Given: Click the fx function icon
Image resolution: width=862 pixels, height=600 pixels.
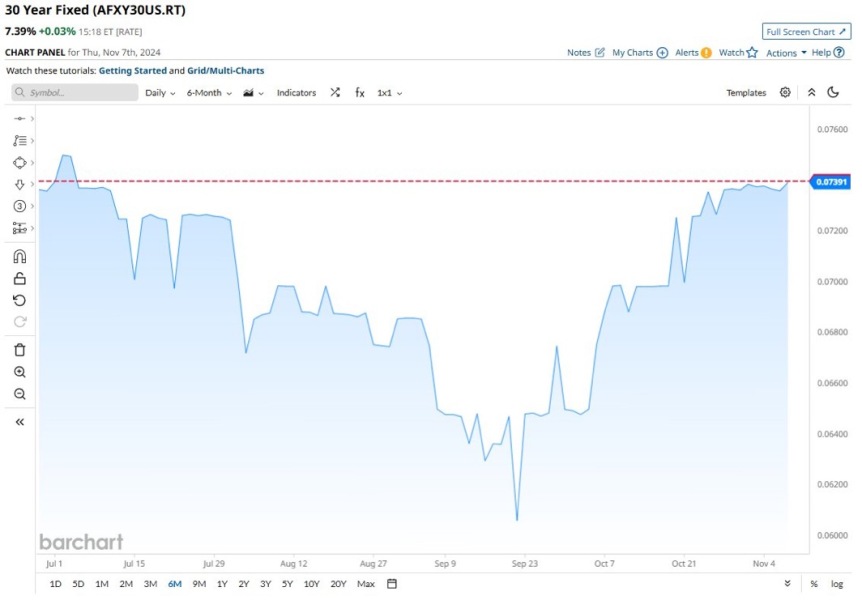Looking at the screenshot, I should pos(359,92).
